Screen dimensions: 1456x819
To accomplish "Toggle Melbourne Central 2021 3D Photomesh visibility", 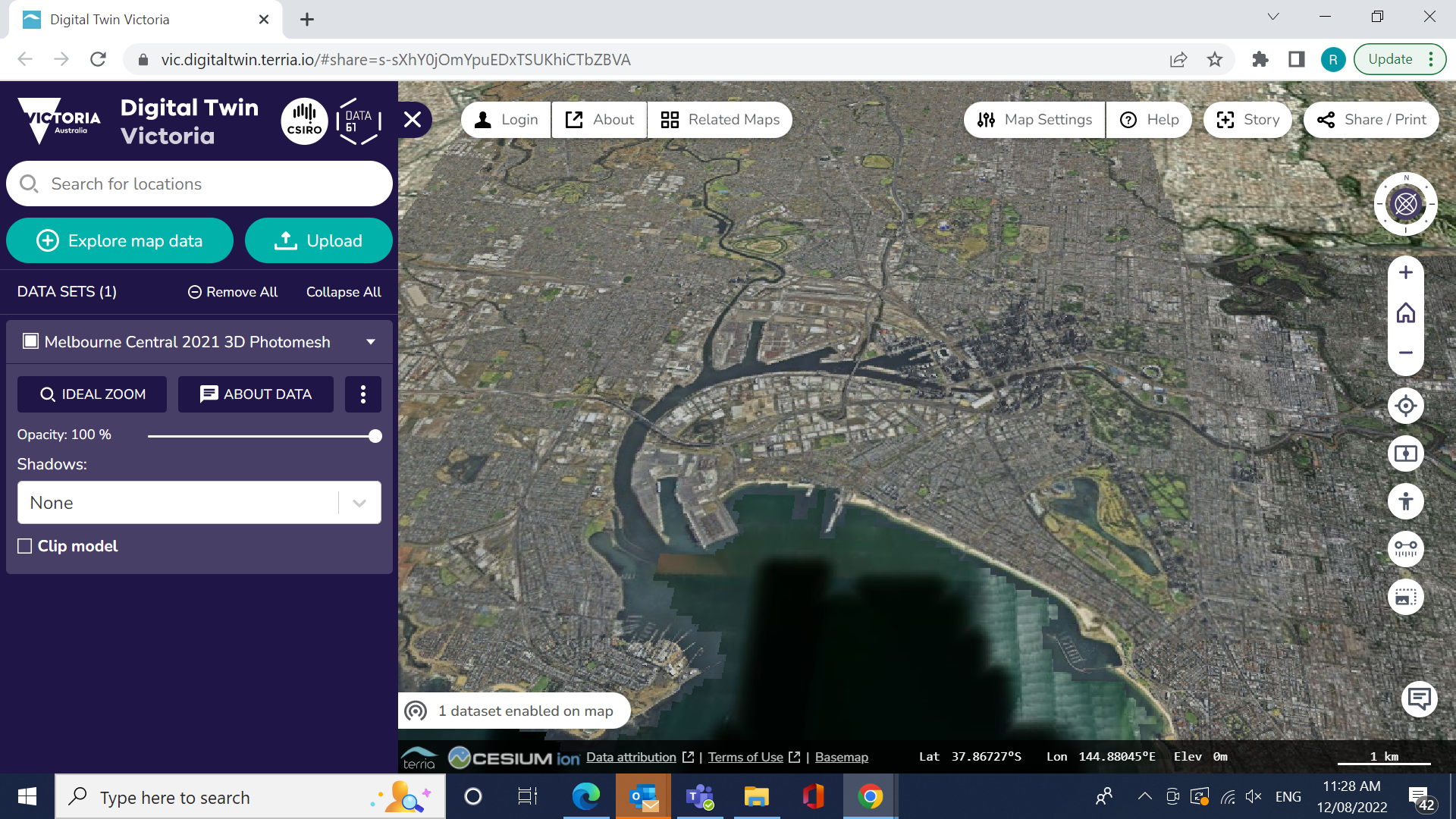I will pos(31,341).
